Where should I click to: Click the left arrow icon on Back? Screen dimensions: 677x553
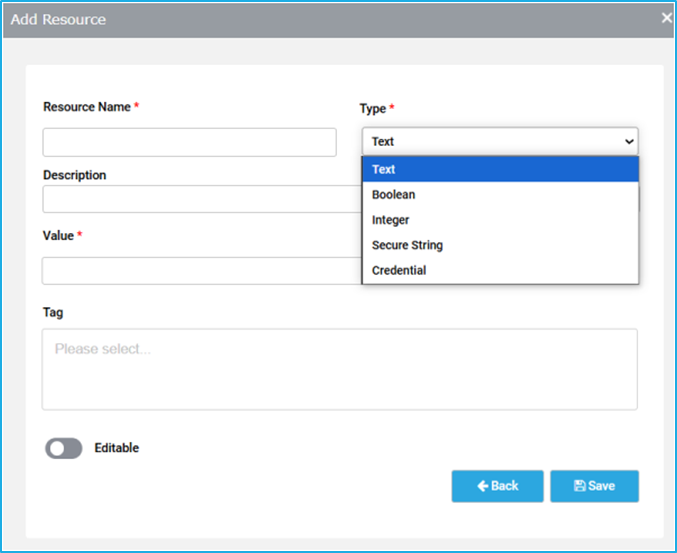coord(483,486)
